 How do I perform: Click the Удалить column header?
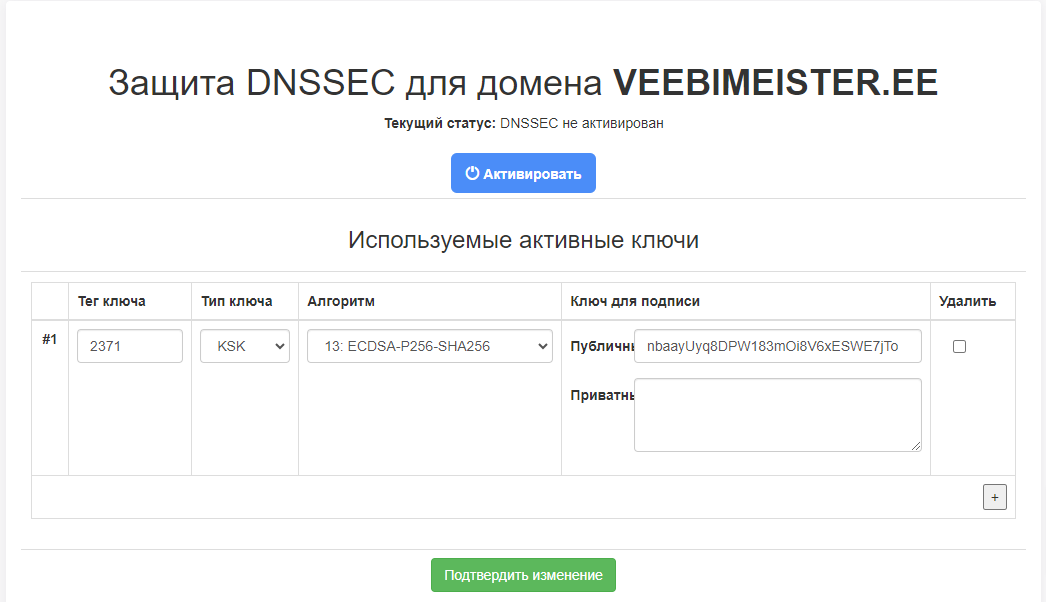pos(967,301)
